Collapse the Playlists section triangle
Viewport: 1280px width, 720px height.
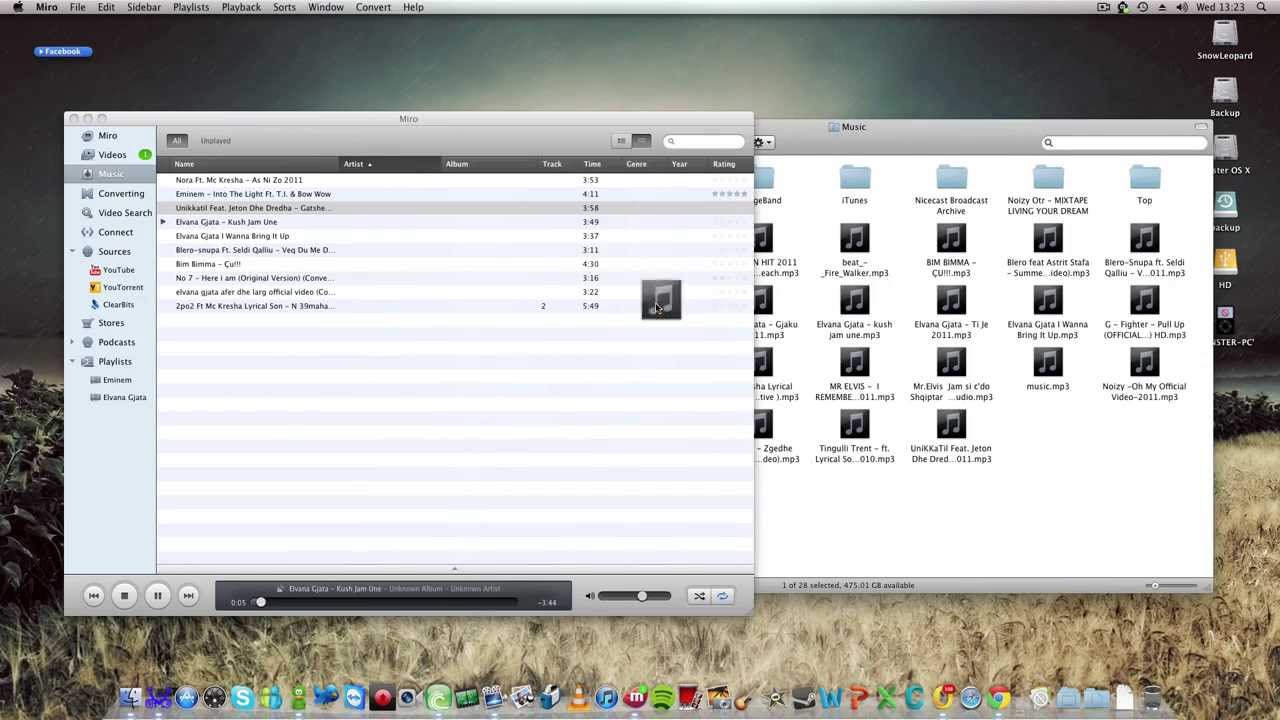click(x=72, y=361)
